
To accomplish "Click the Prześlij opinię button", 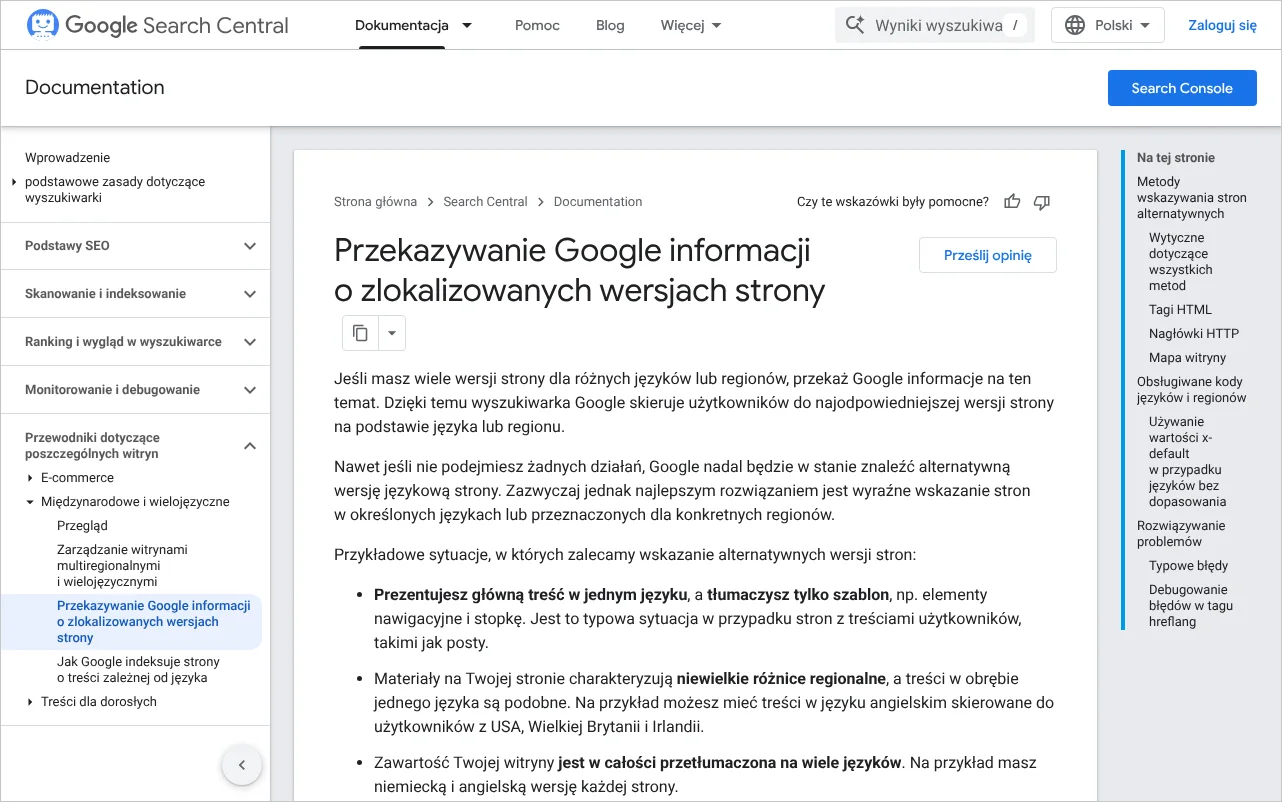I will (988, 255).
